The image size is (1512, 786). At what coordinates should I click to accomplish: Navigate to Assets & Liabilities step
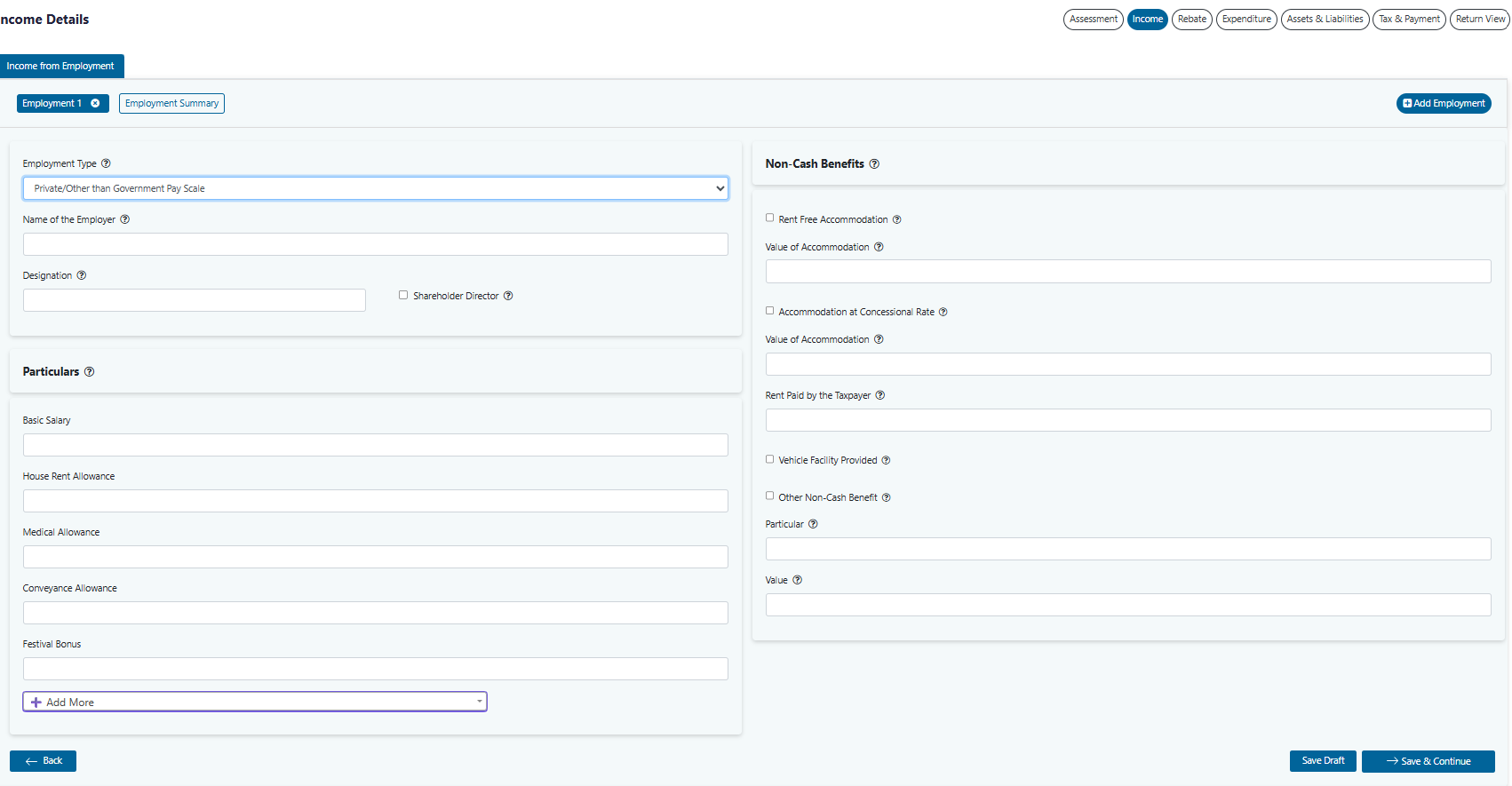coord(1325,20)
